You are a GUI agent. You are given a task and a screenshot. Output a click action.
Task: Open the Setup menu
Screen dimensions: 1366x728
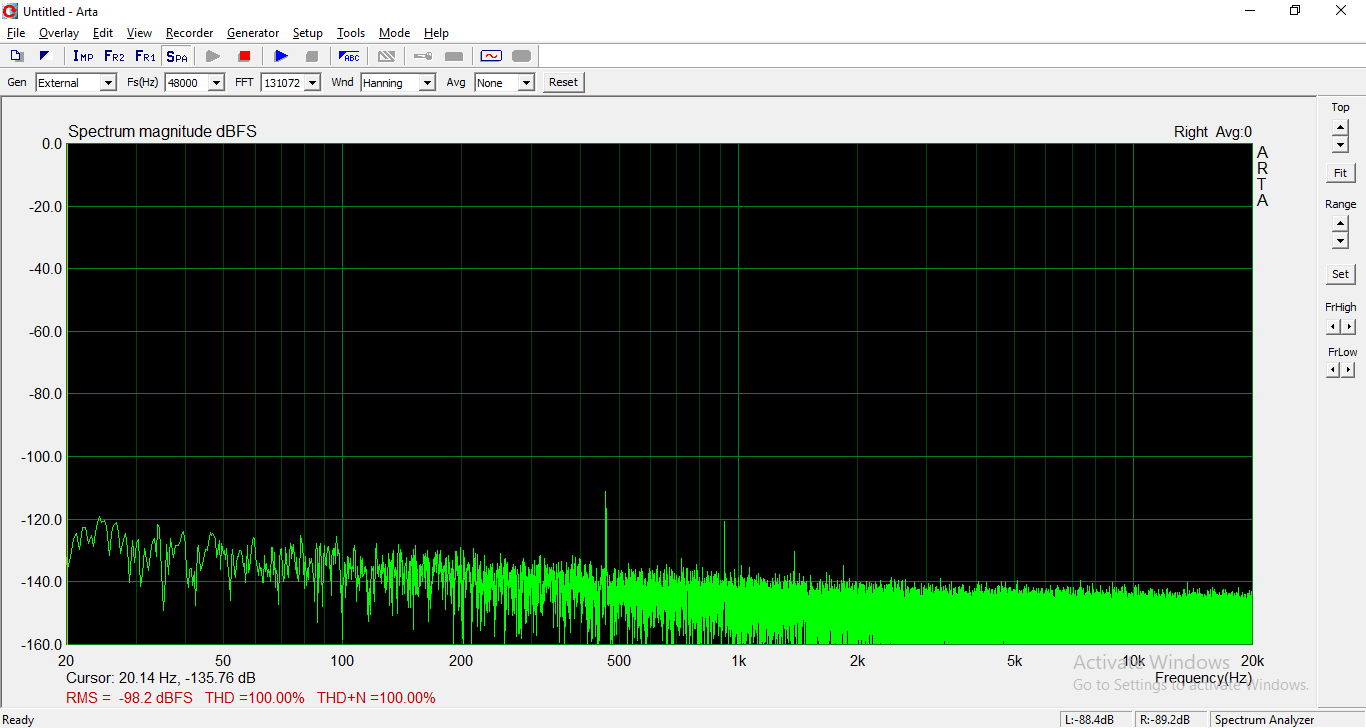tap(308, 33)
